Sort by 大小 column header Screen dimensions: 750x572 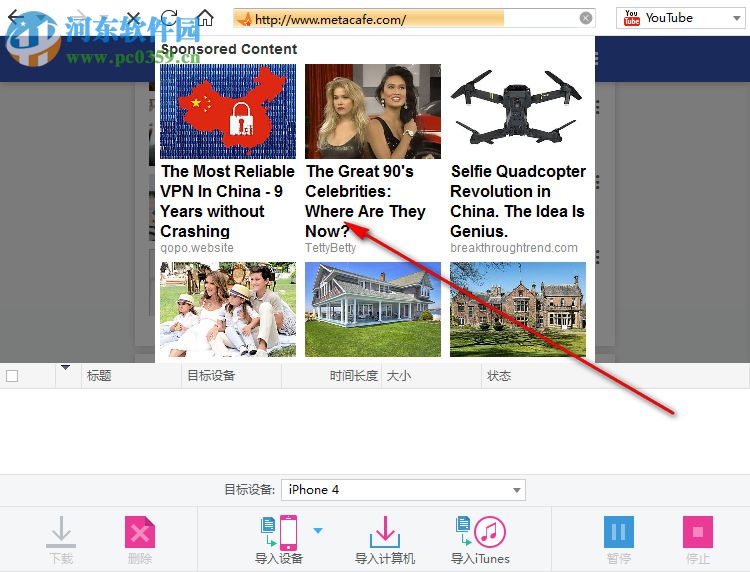click(x=431, y=376)
